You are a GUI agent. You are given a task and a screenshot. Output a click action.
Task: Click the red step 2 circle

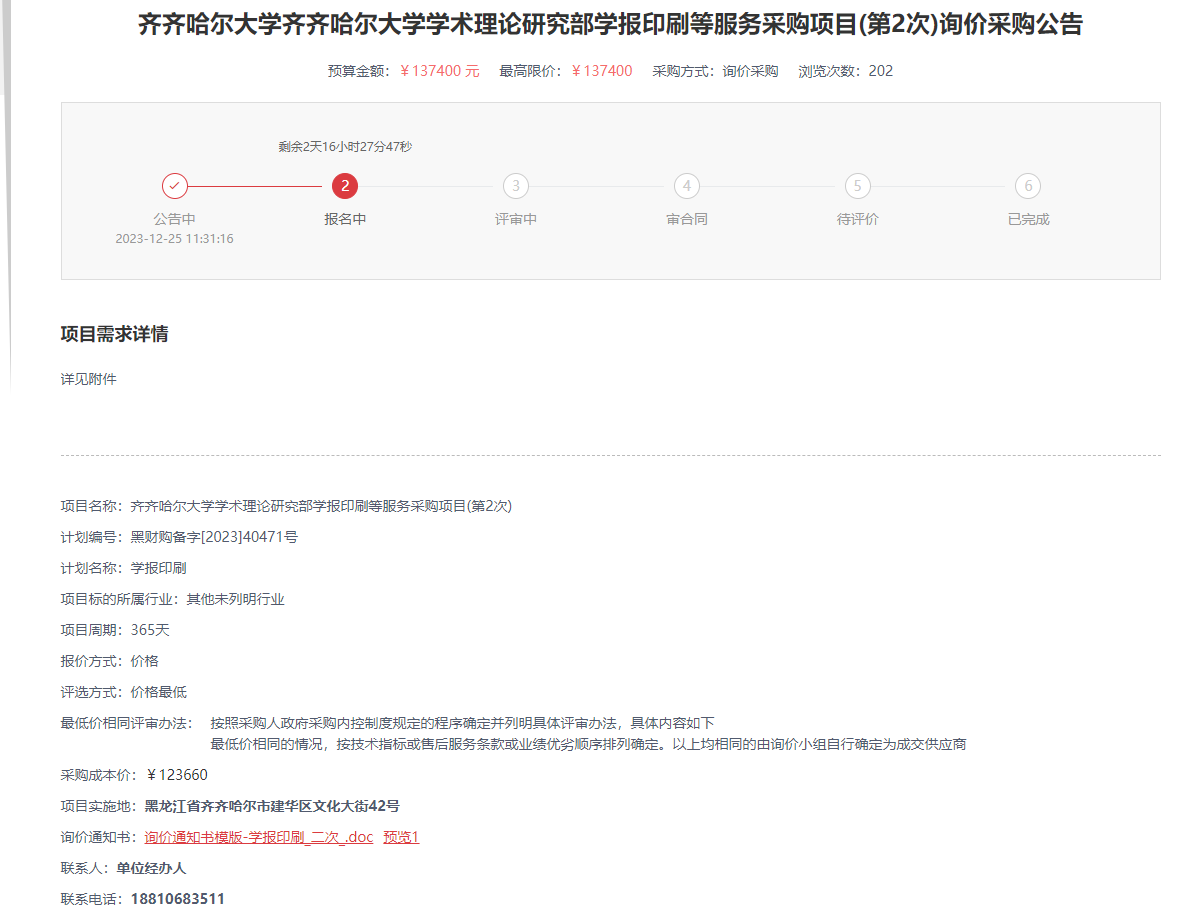coord(345,186)
